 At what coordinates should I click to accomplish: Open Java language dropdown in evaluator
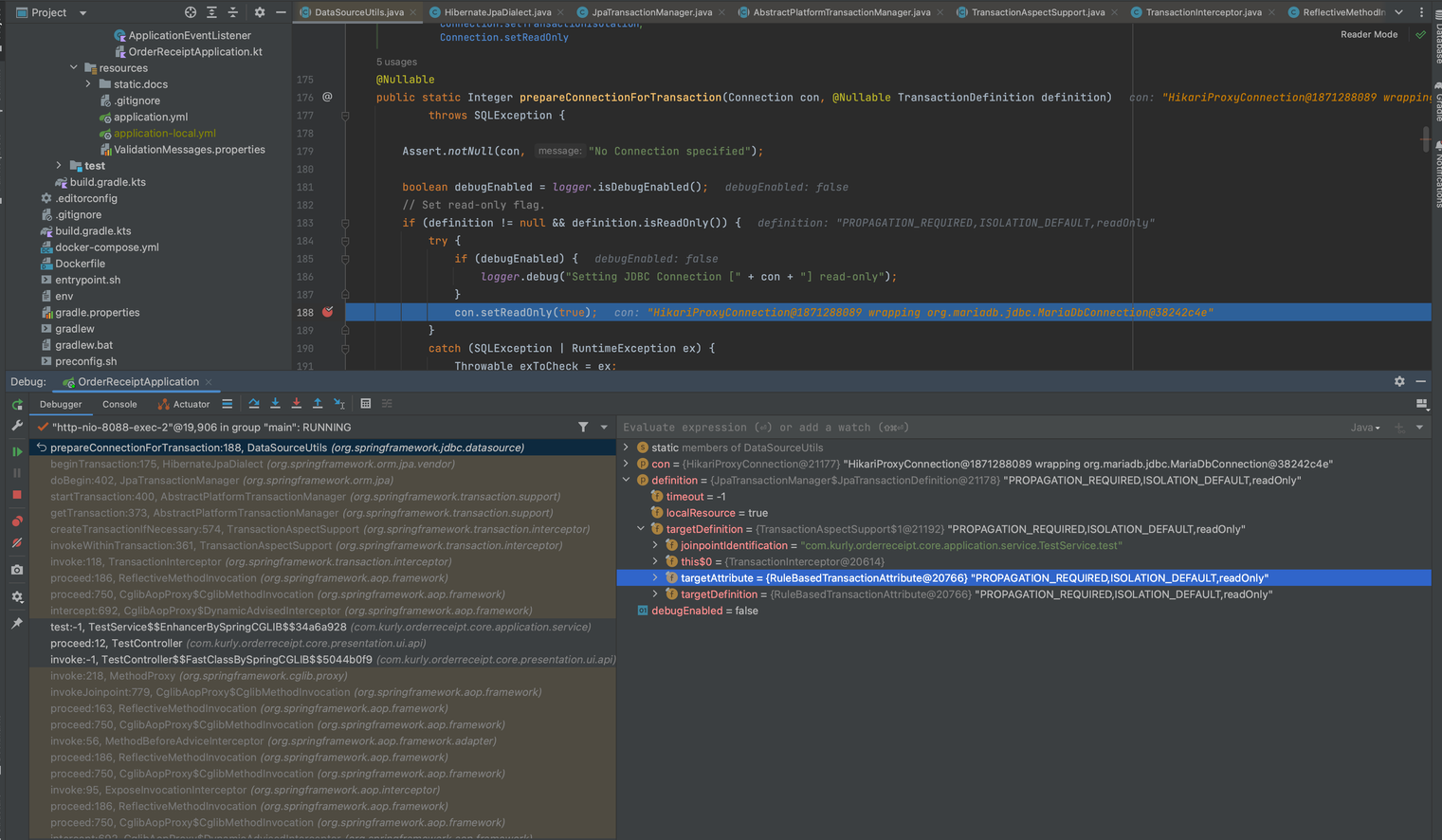(x=1366, y=428)
